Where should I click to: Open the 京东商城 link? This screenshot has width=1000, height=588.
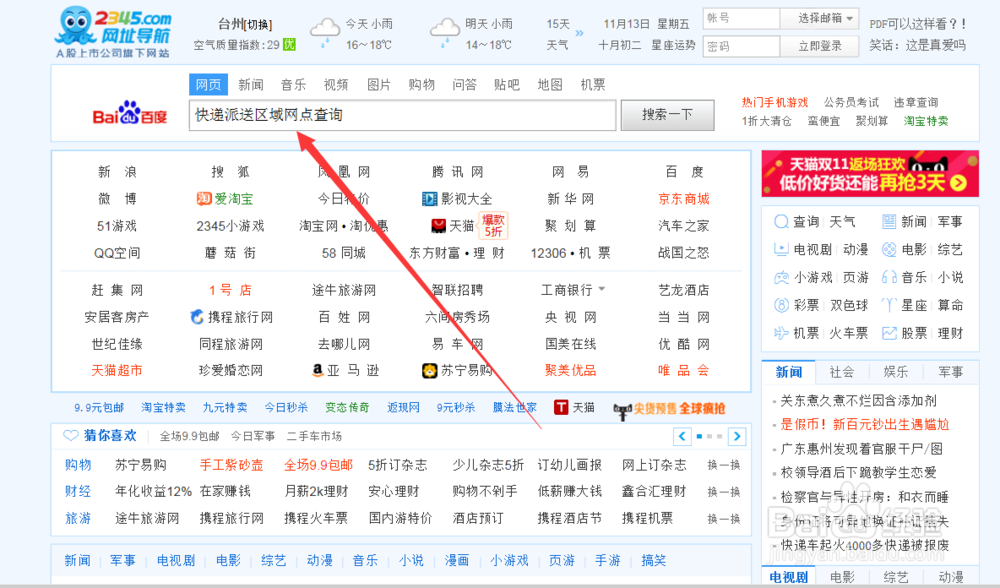point(684,199)
